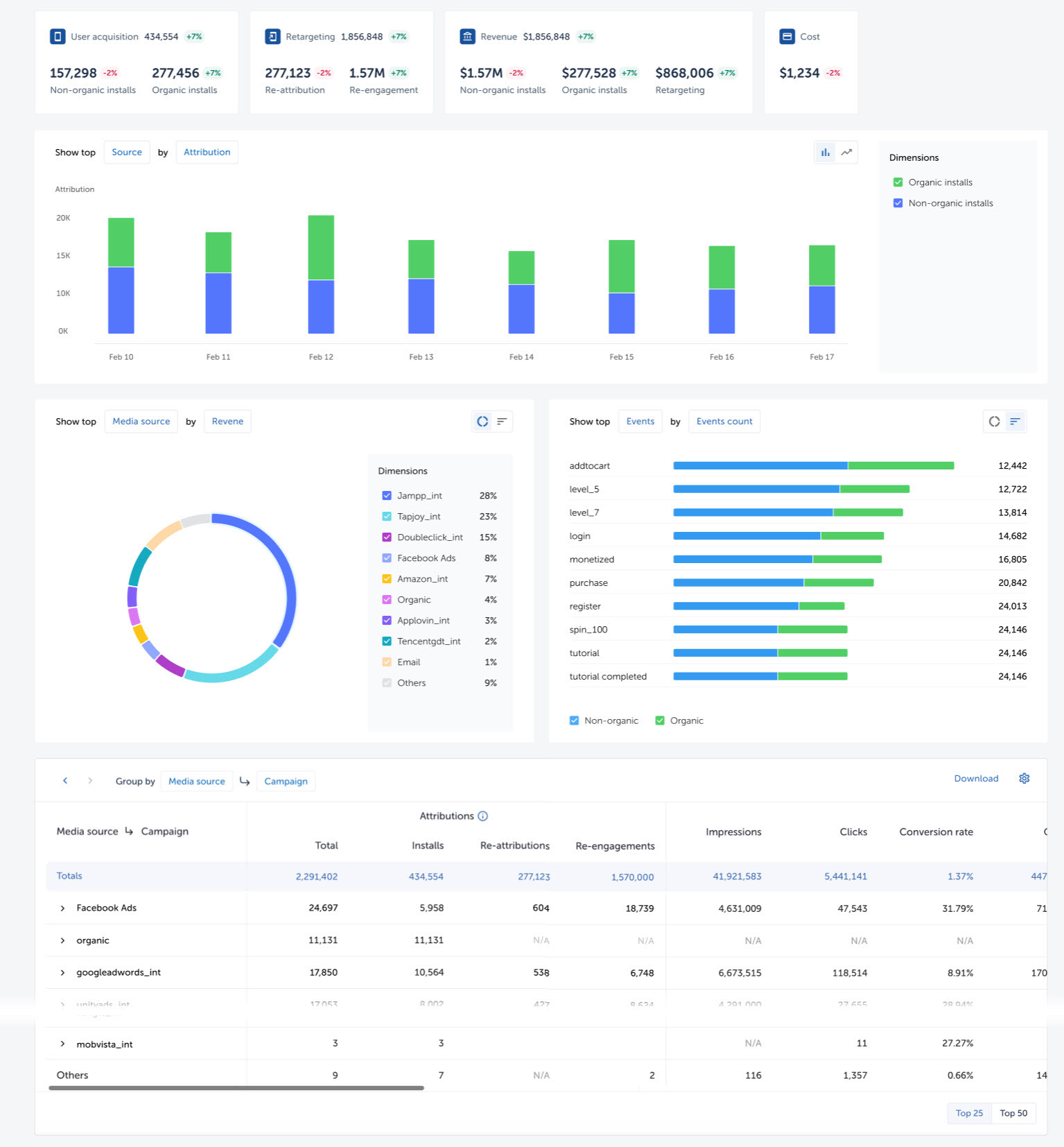Click the Attributions info icon
This screenshot has height=1147, width=1064.
tap(483, 816)
